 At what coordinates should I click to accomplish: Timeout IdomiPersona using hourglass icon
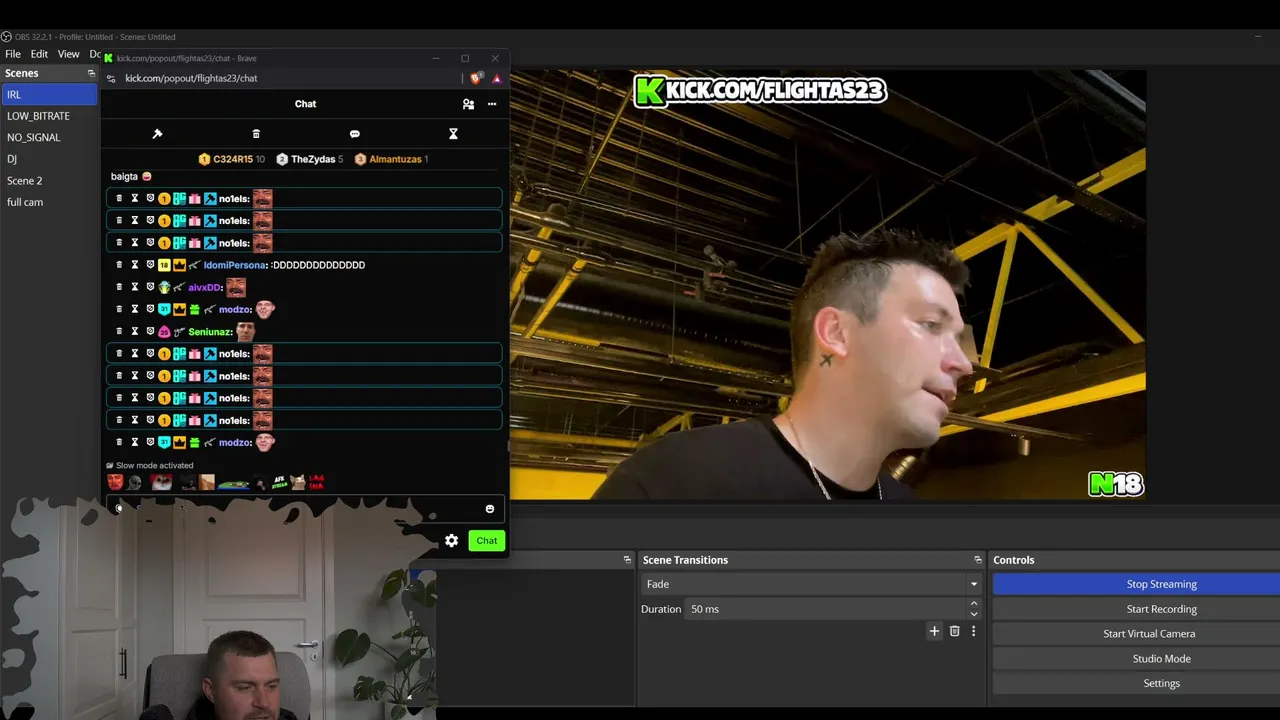pos(135,265)
